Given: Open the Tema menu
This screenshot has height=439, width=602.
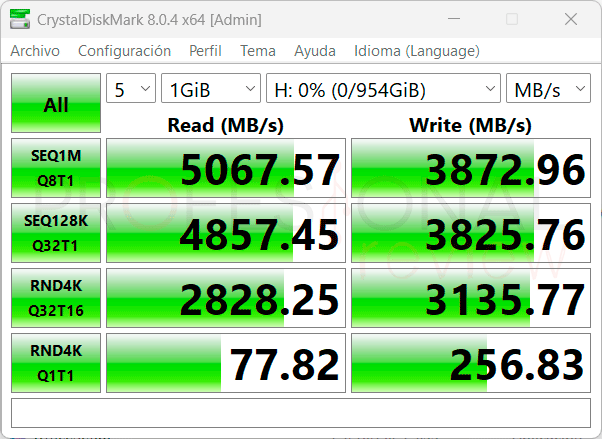Looking at the screenshot, I should coord(258,51).
